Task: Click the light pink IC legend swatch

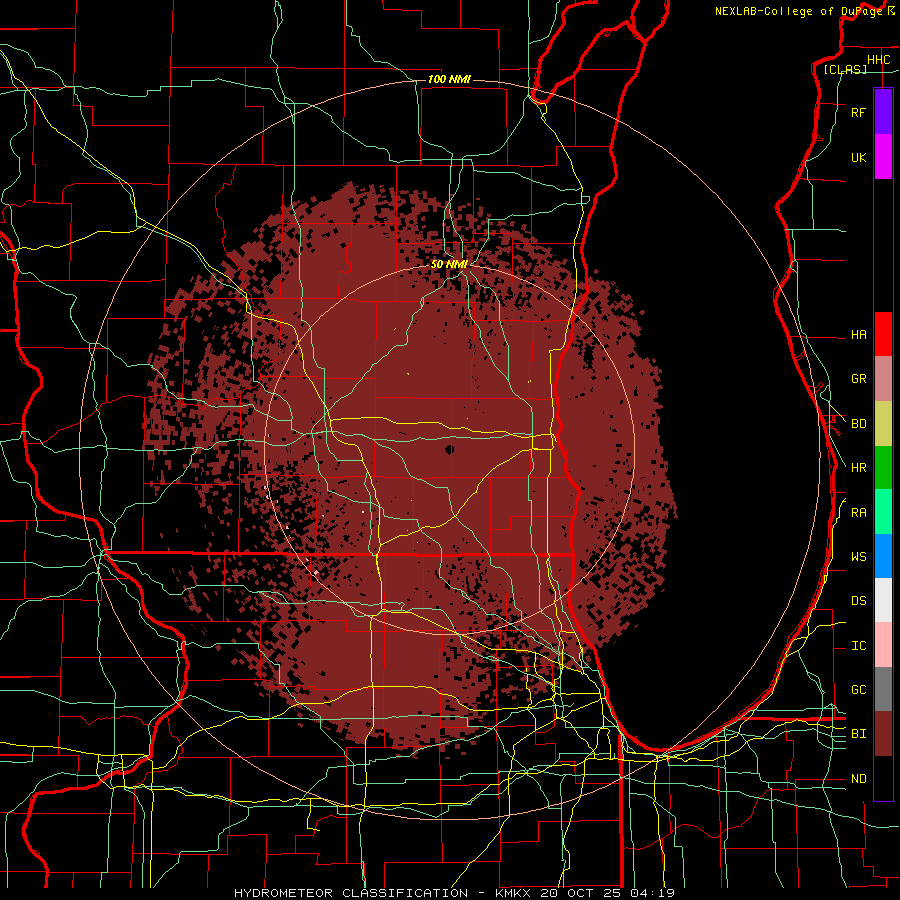Action: 883,645
